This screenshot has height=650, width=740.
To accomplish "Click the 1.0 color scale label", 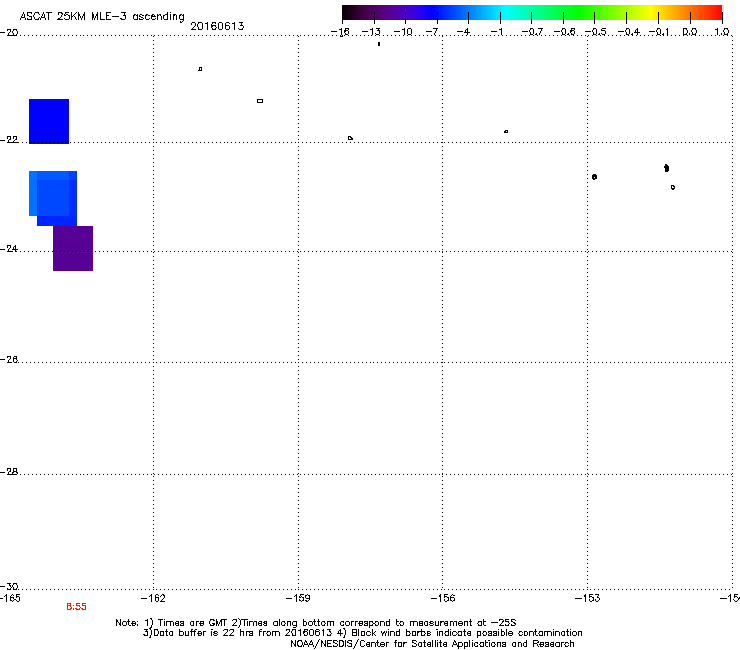I will (x=722, y=32).
